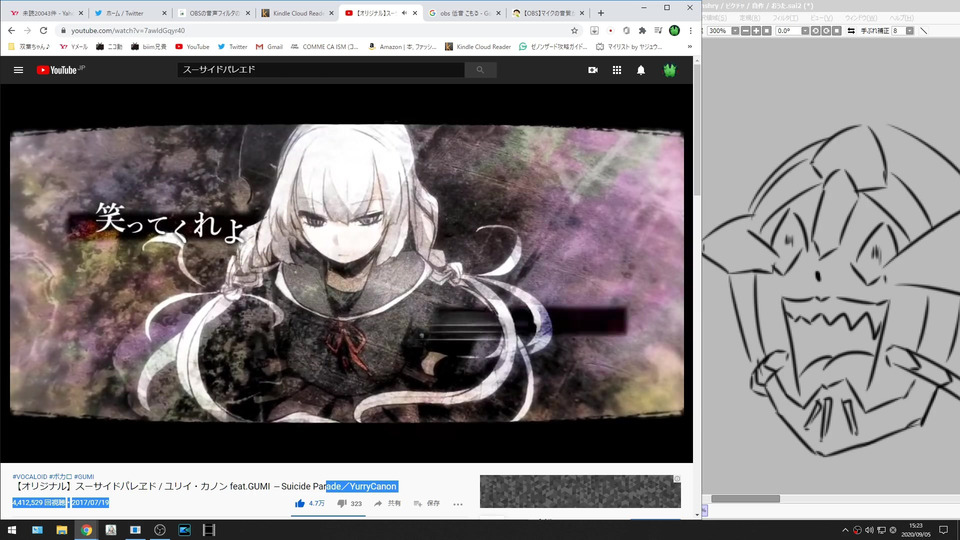Open the SAI Window menu
Viewport: 960px width, 540px height.
pyautogui.click(x=860, y=18)
